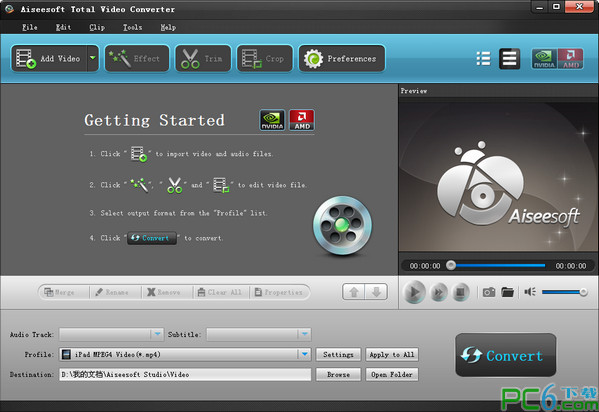This screenshot has height=412, width=599.
Task: Adjust the volume slider
Action: 564,292
